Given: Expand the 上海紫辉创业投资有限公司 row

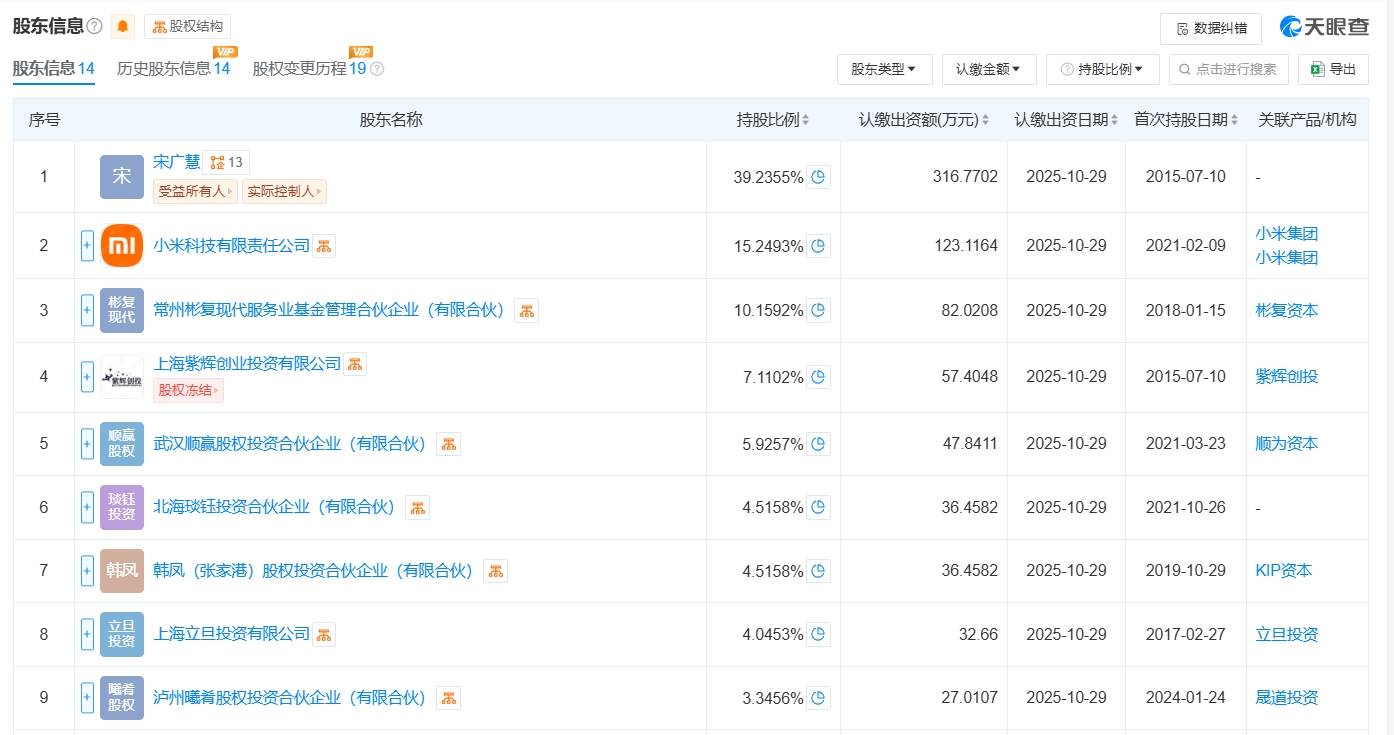Looking at the screenshot, I should tap(87, 377).
